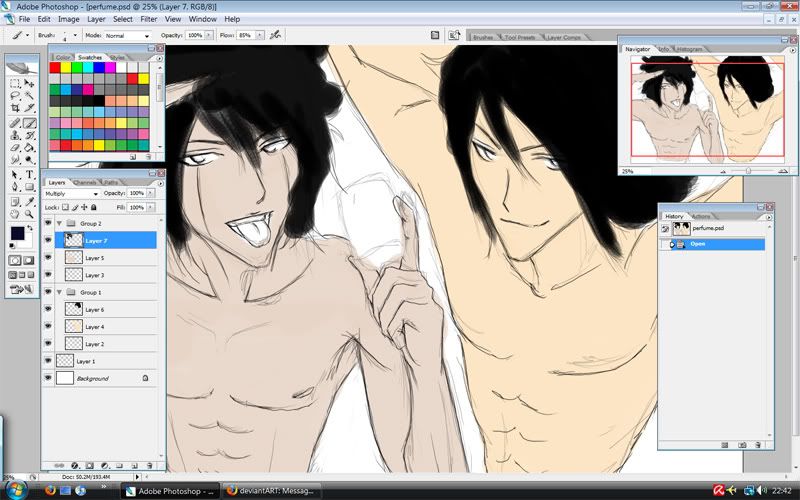Enable airbrush in options bar

[276, 35]
